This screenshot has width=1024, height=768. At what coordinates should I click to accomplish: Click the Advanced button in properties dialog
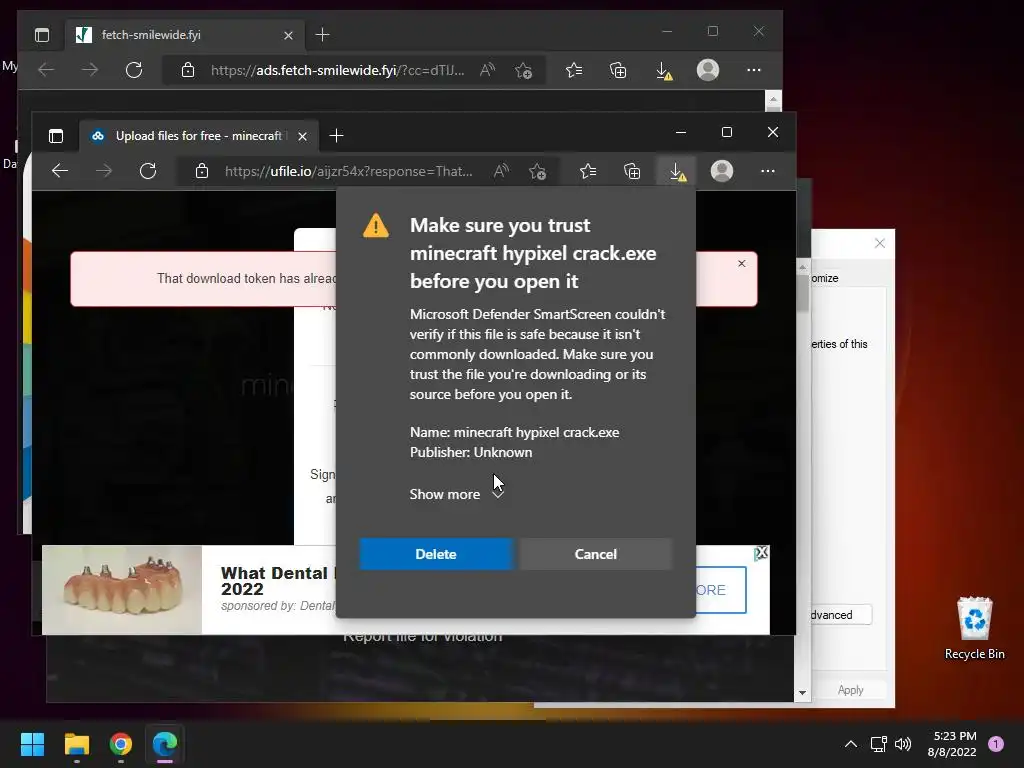point(840,615)
